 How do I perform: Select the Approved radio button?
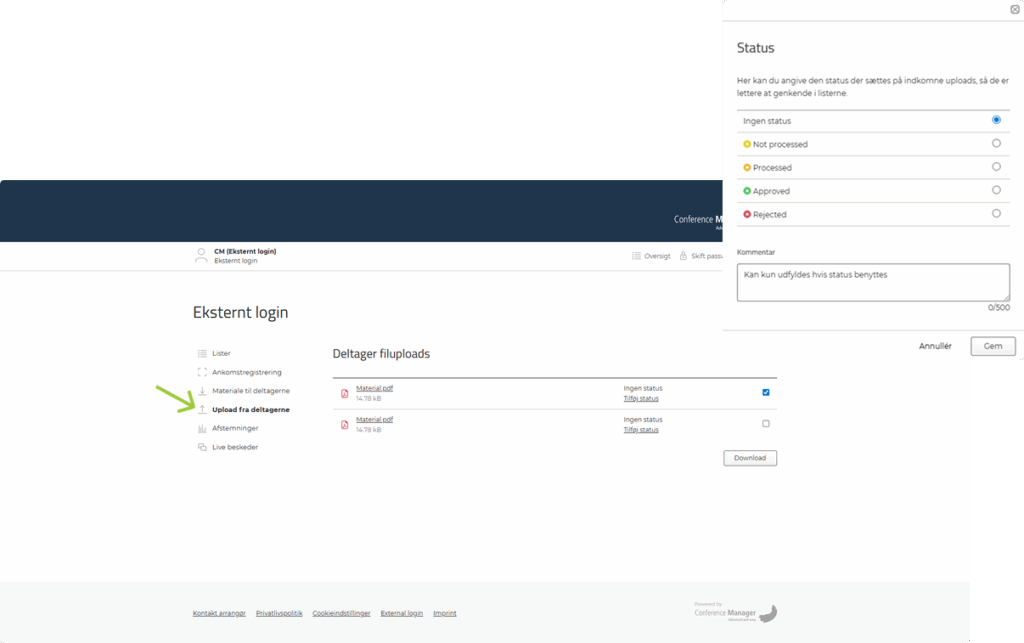(x=996, y=190)
